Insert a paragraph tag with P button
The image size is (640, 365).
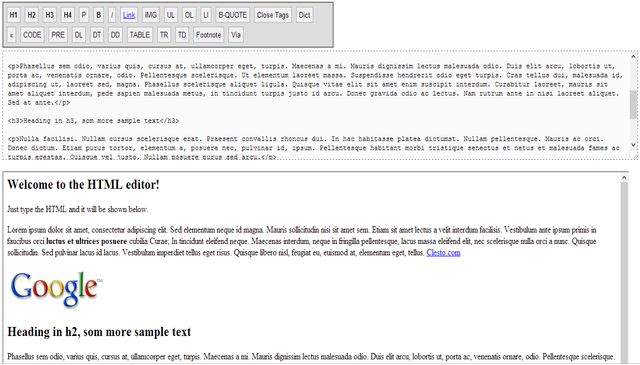(84, 15)
